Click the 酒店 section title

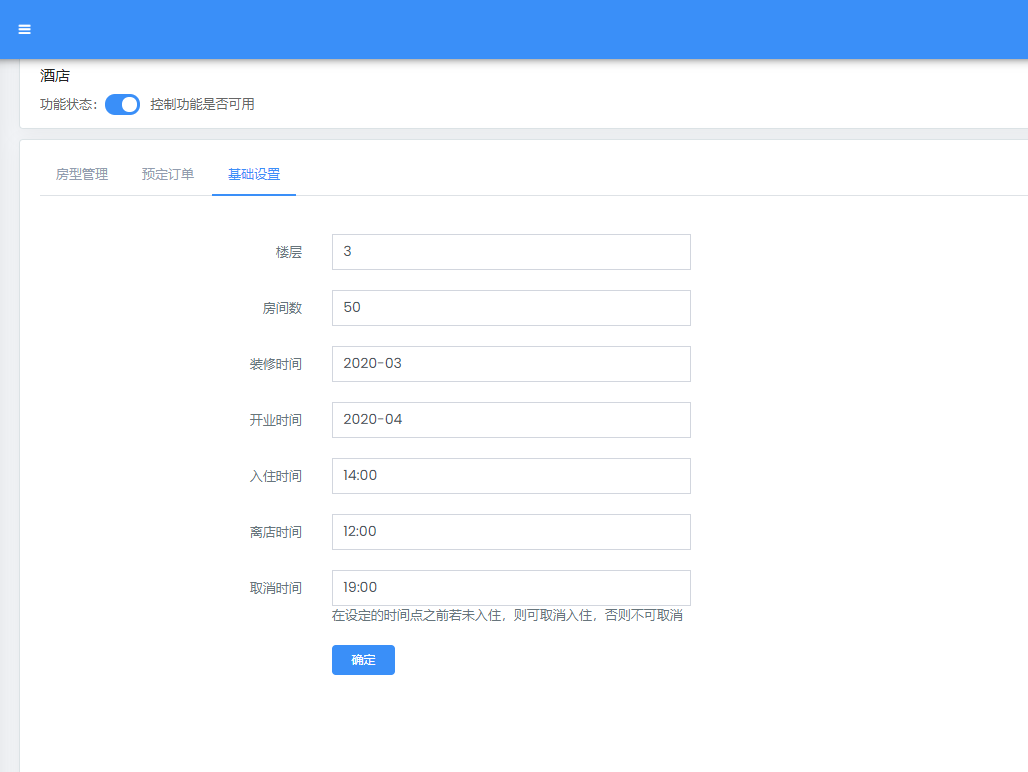(x=55, y=76)
